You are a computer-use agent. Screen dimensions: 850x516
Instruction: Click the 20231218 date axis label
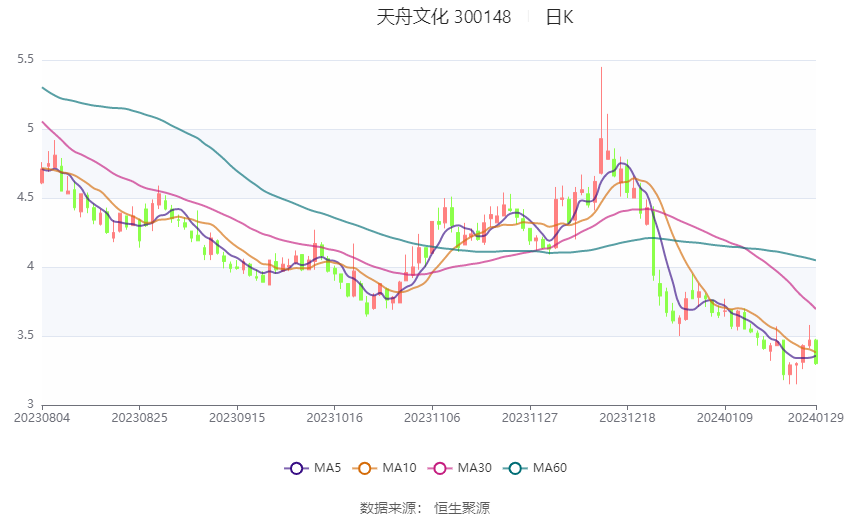click(627, 418)
